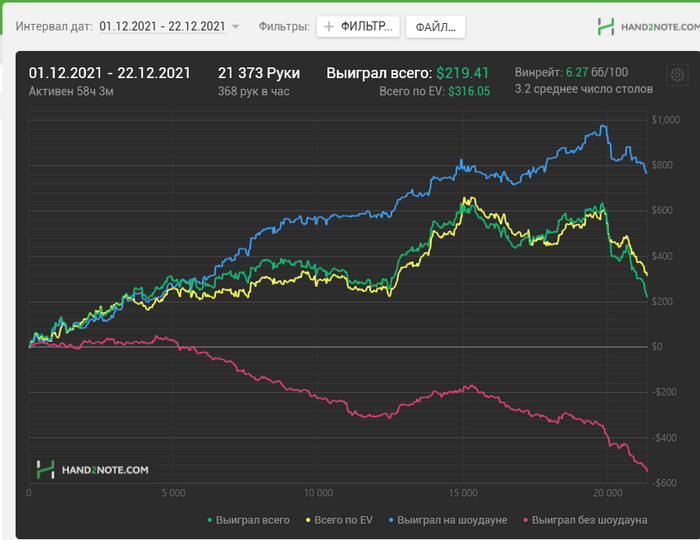Screen dimensions: 700x540
Task: Click the plus icon in ФИЛЬТР button
Action: coord(329,27)
